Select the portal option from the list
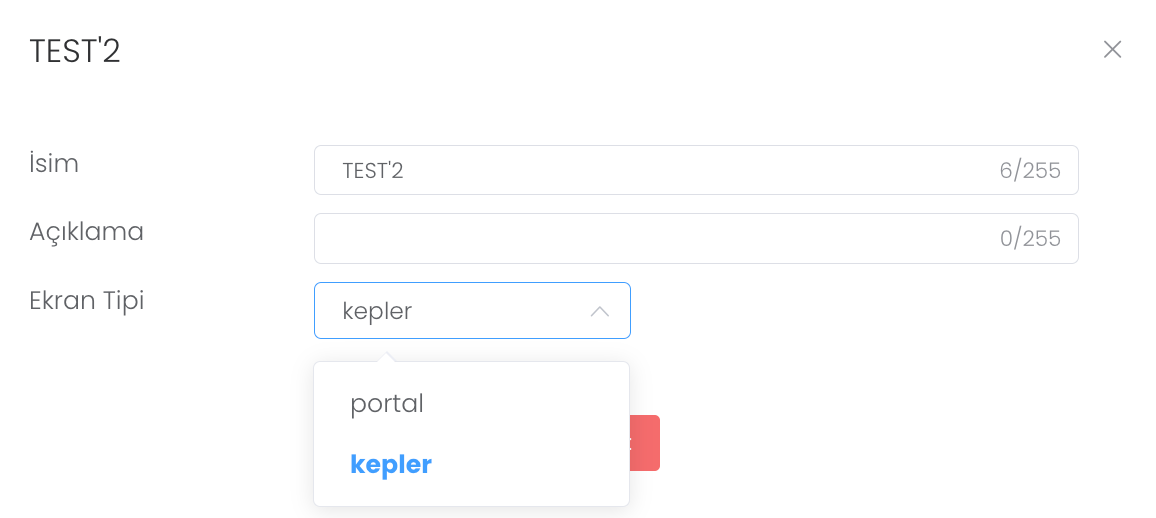Screen dimensions: 1156x518 (387, 404)
